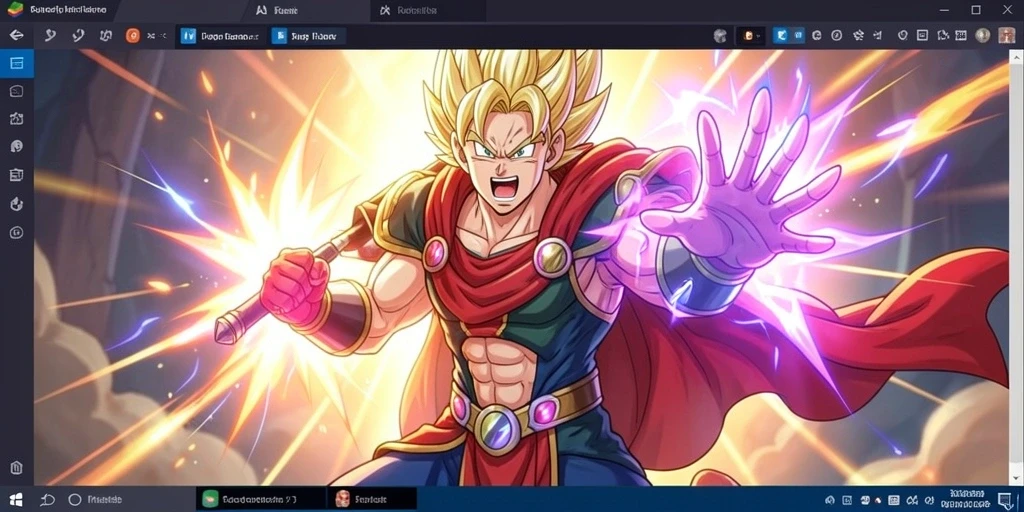Click the fourth icon in the left sidebar
Viewport: 1024px width, 512px height.
(17, 146)
